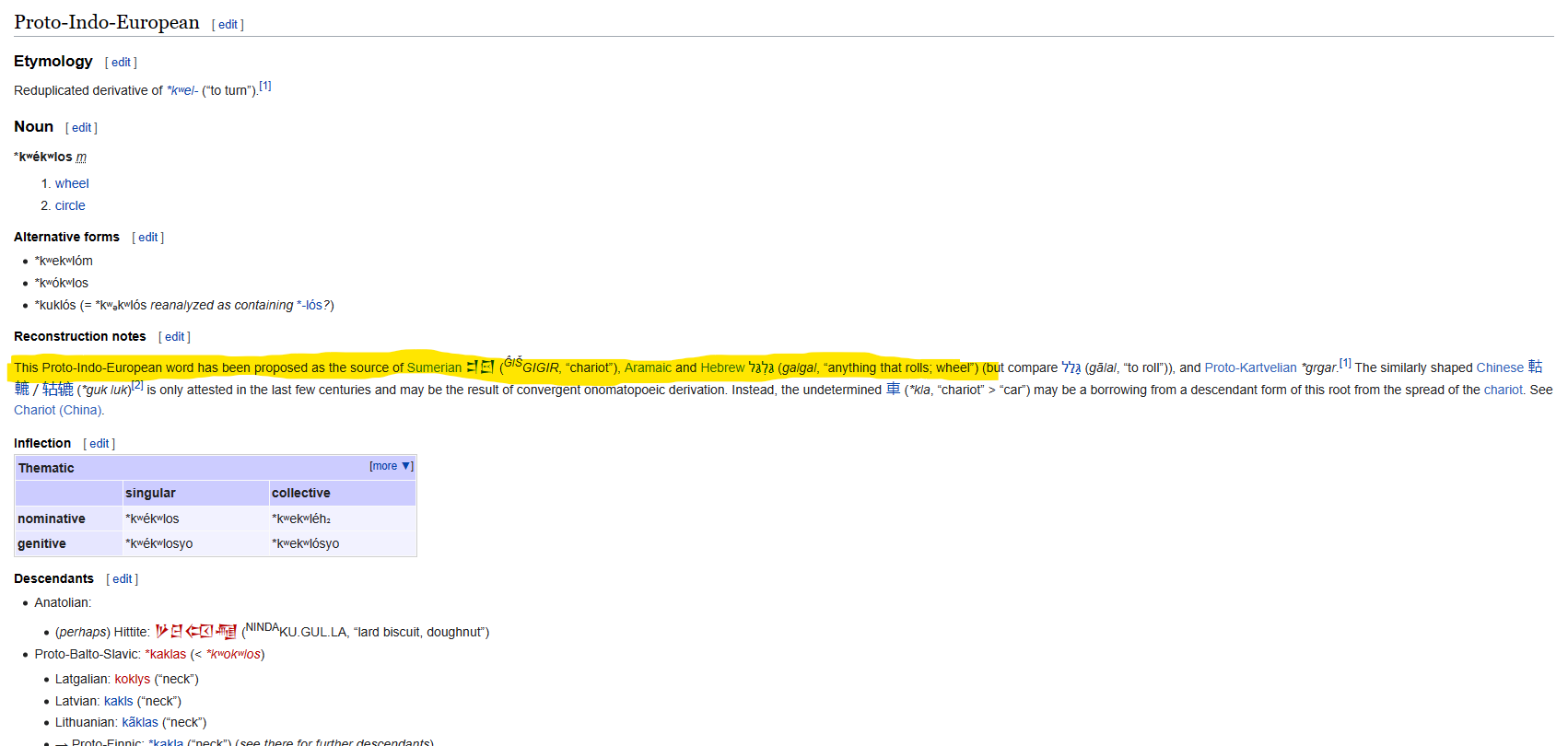Click the genitive row header

68,543
